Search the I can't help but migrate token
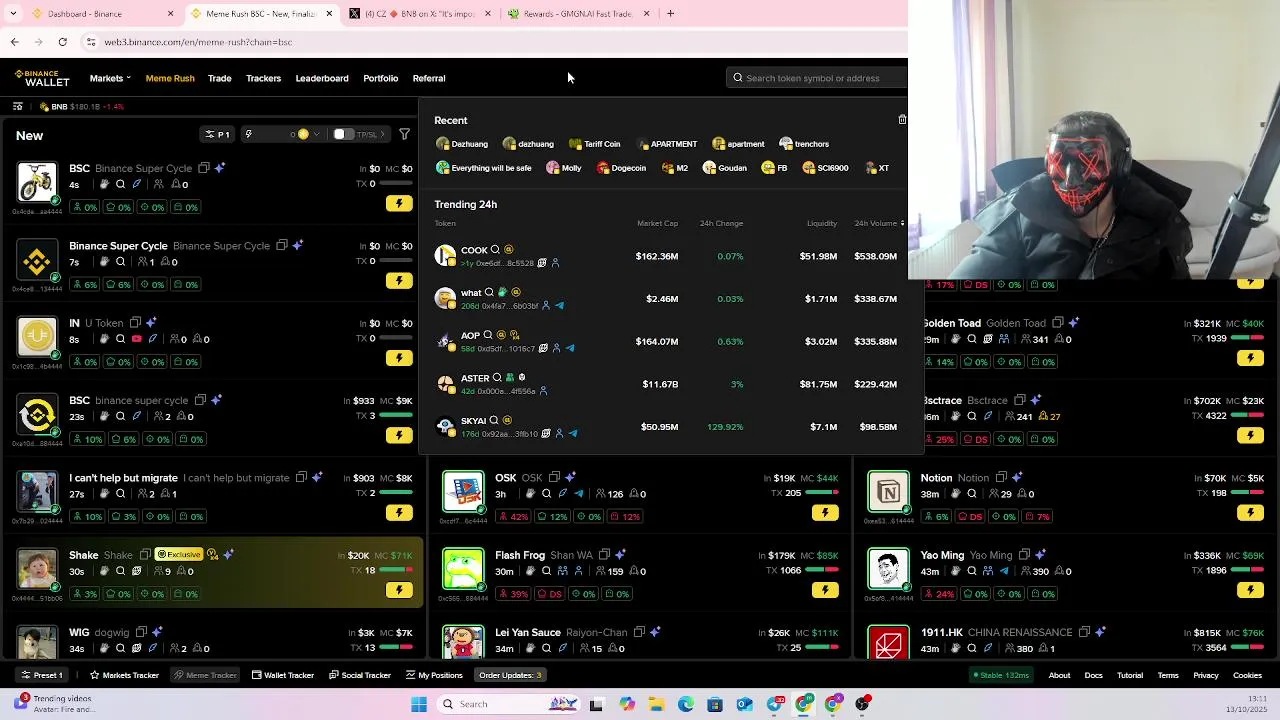Screen dimensions: 1280x720 (120, 494)
